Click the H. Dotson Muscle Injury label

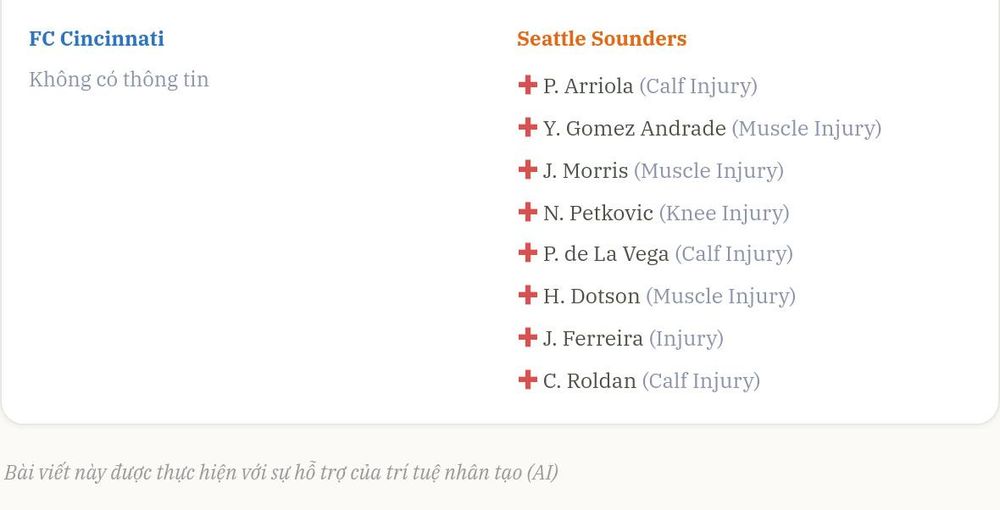[721, 296]
